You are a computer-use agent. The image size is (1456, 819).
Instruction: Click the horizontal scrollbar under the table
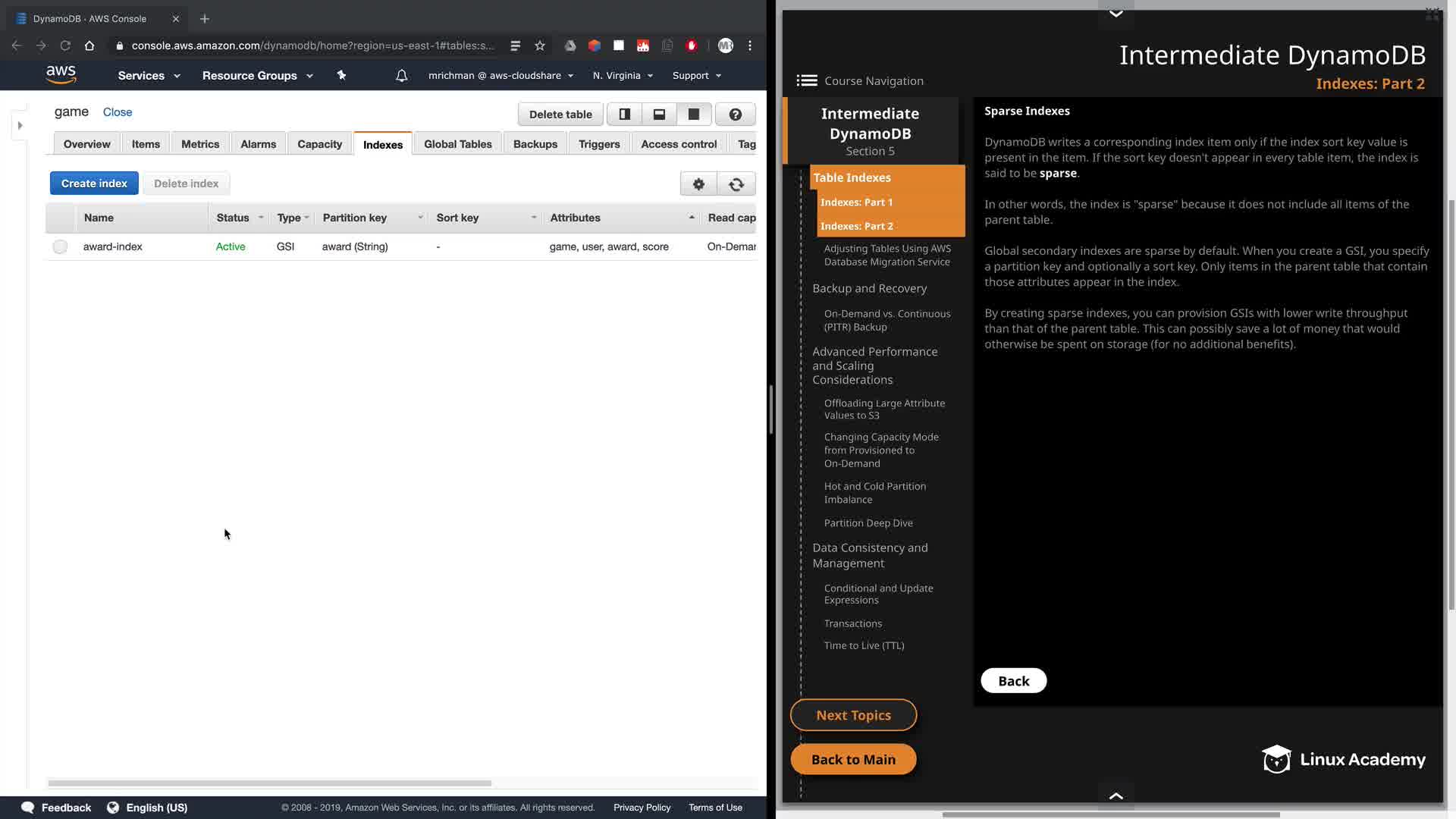[x=269, y=783]
